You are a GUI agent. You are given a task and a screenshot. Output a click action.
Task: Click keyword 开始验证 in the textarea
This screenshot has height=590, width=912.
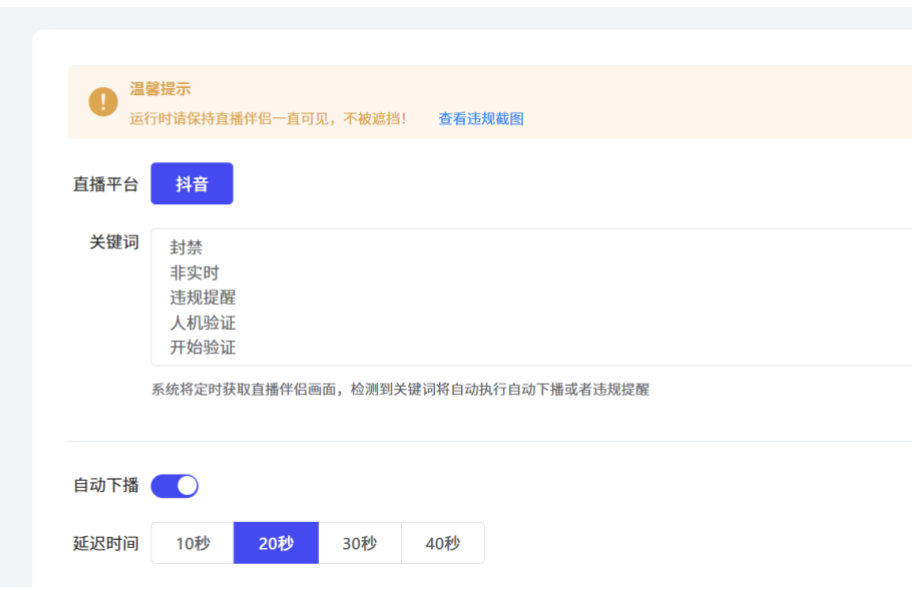tap(202, 348)
